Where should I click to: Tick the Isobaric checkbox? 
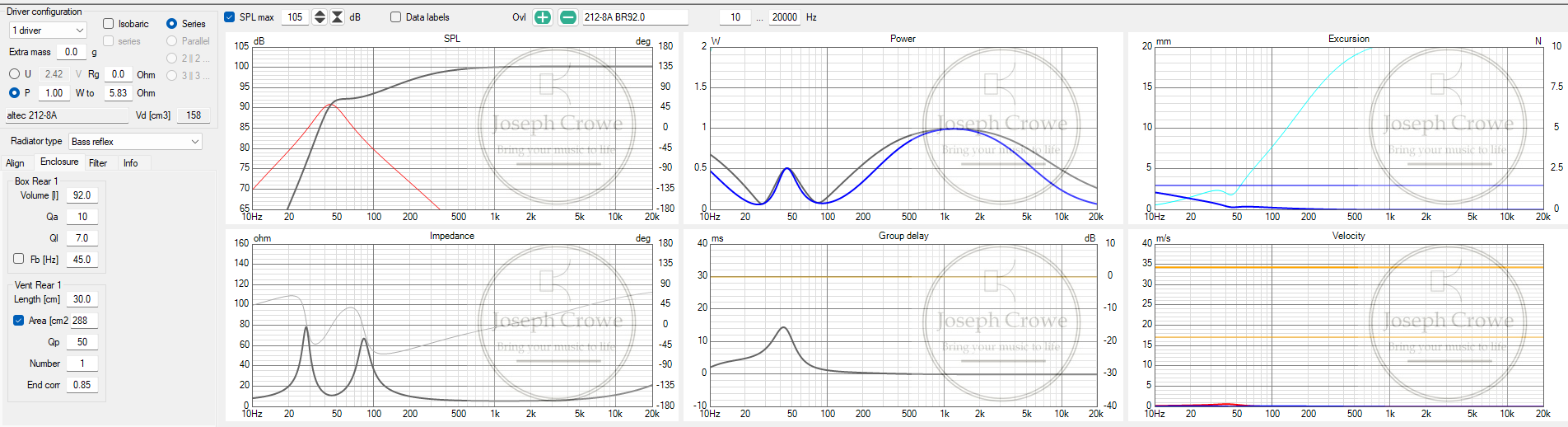pos(109,24)
